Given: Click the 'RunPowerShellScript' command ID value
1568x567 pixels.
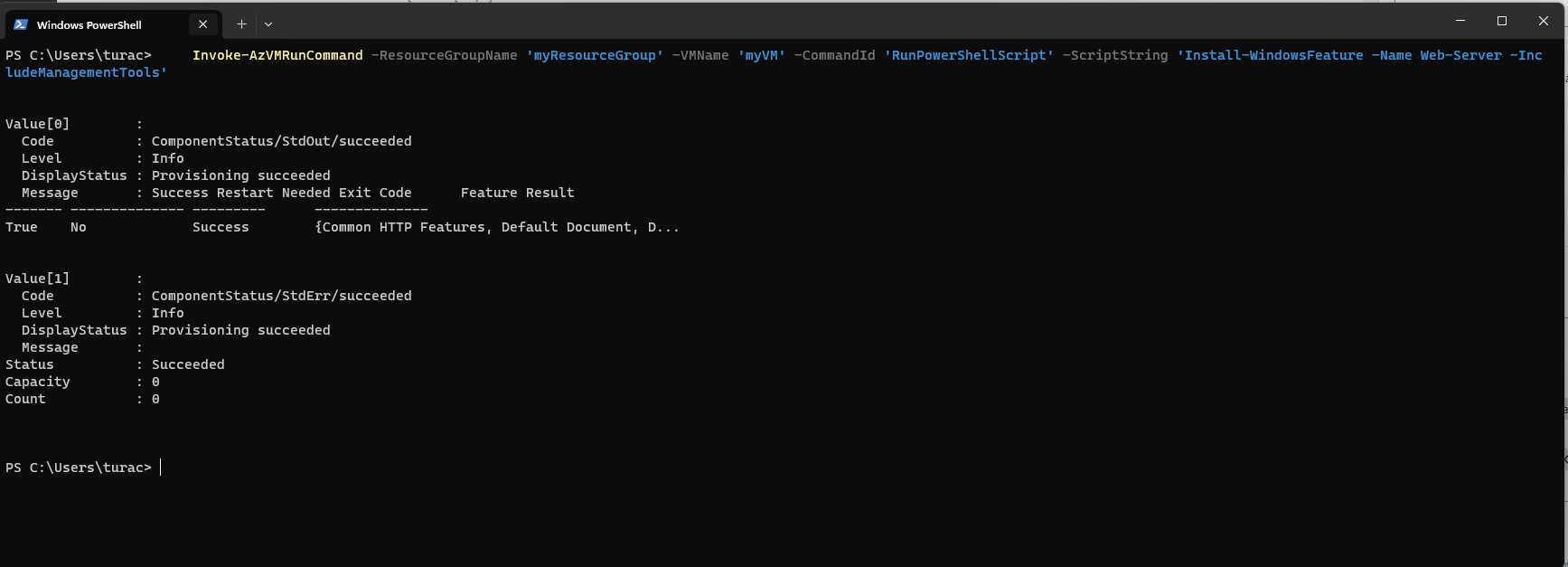Looking at the screenshot, I should [x=968, y=55].
